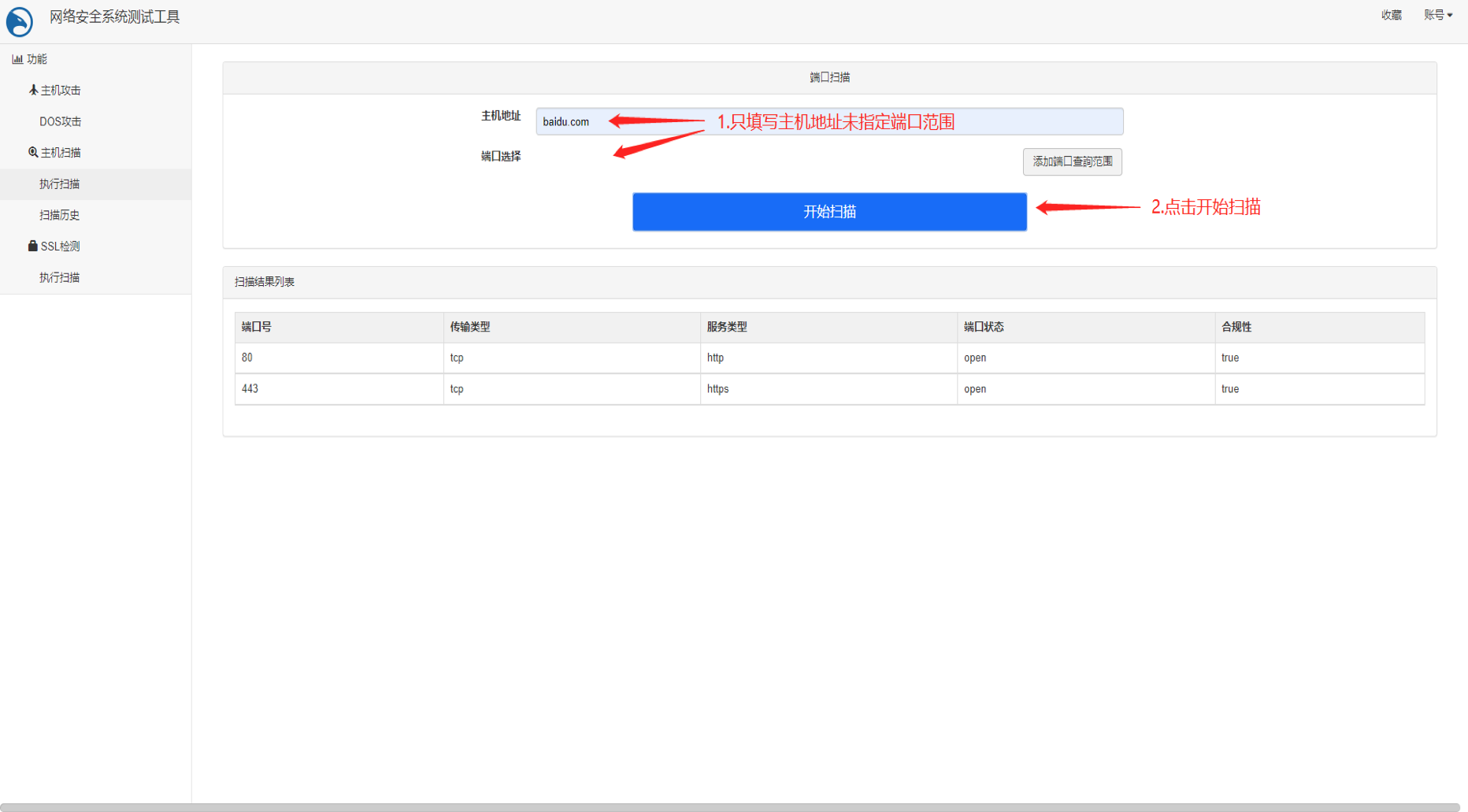
Task: Select 执行扫描 under SSL检测
Action: pyautogui.click(x=60, y=277)
